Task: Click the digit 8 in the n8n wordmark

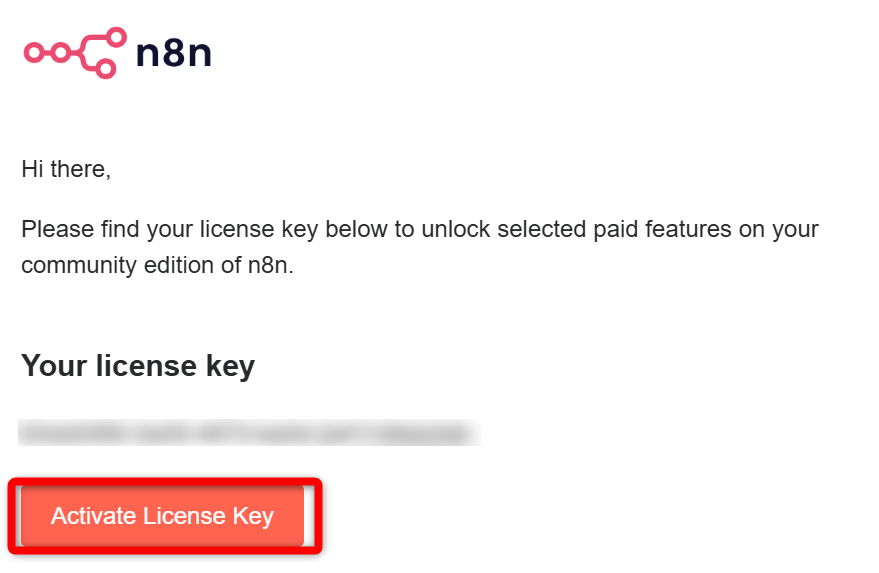Action: click(174, 53)
